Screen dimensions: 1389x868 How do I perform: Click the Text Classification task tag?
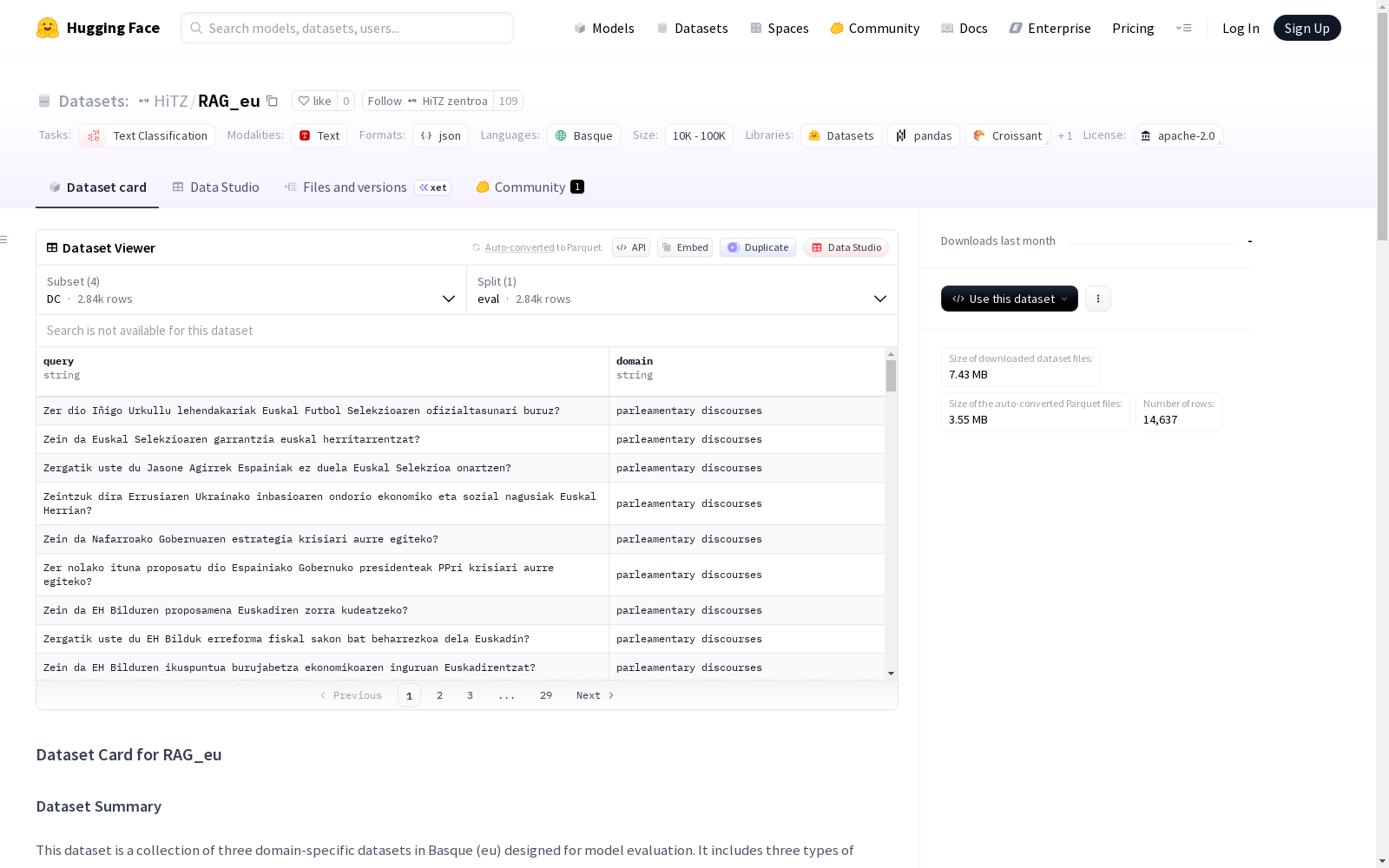click(147, 135)
